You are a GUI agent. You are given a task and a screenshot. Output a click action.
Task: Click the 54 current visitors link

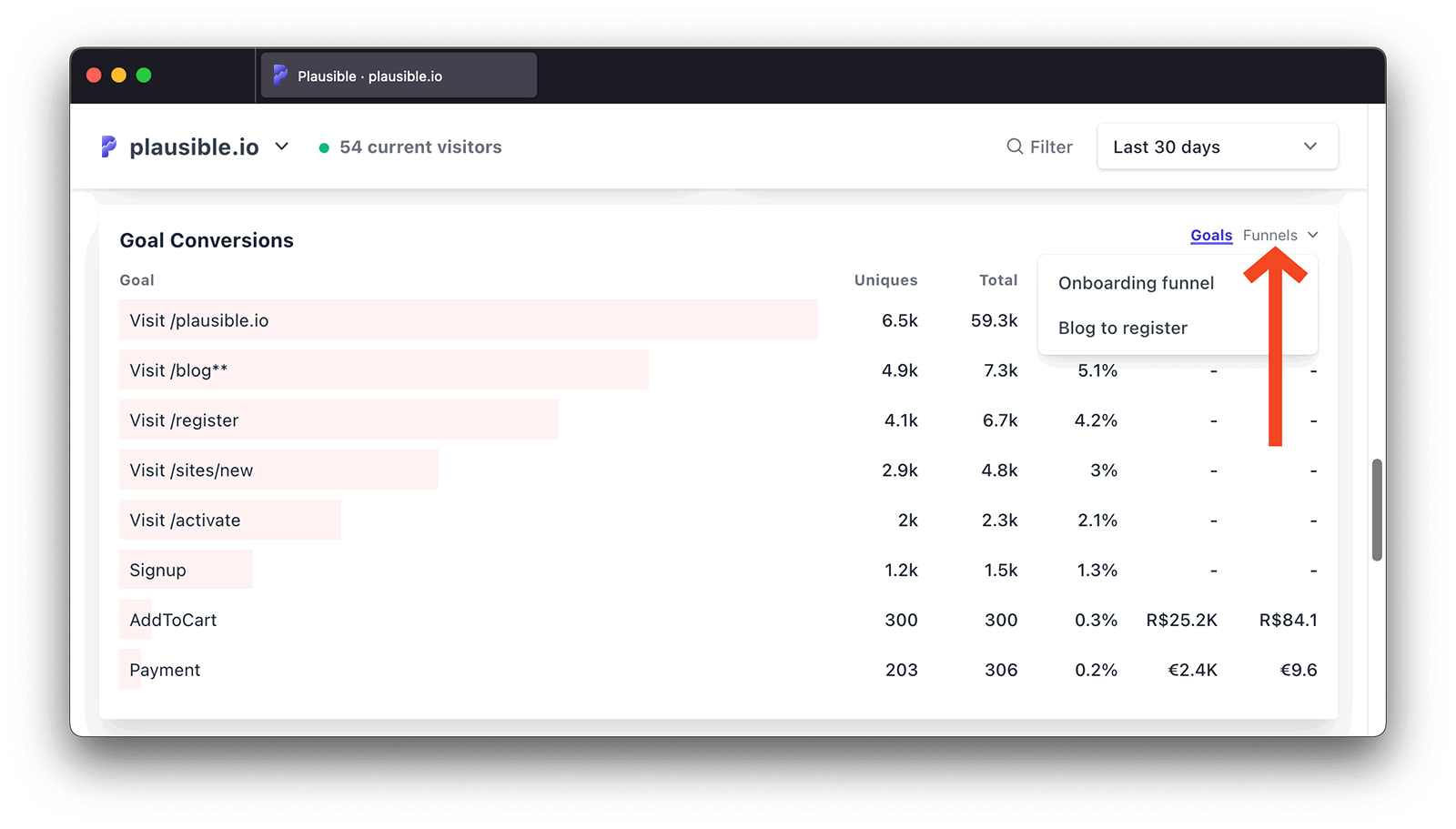(420, 147)
